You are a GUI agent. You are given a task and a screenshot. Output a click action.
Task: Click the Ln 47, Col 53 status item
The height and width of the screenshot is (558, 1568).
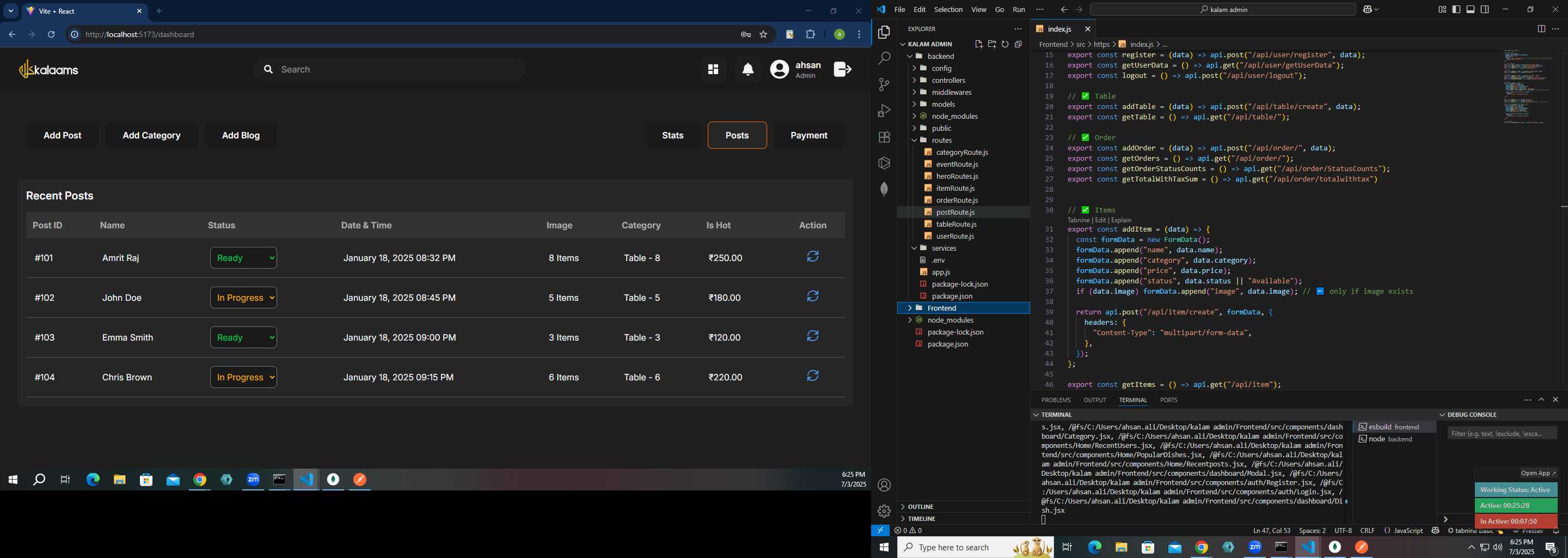point(1272,531)
